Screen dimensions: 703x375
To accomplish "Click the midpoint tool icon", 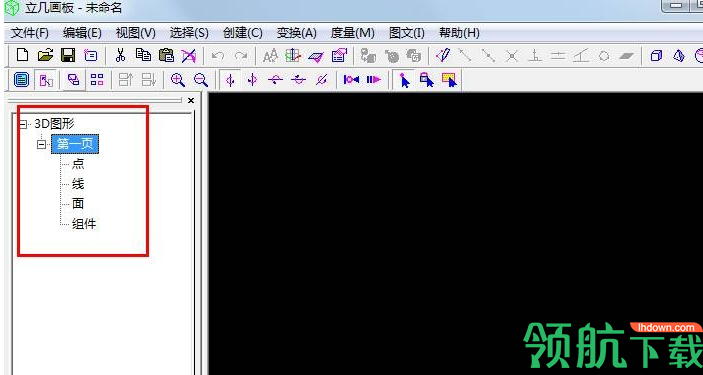I will point(488,56).
